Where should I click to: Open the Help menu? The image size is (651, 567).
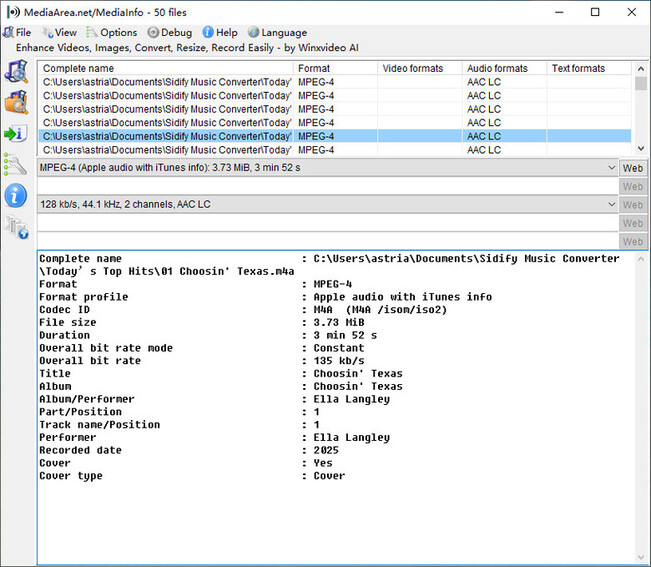pyautogui.click(x=220, y=32)
